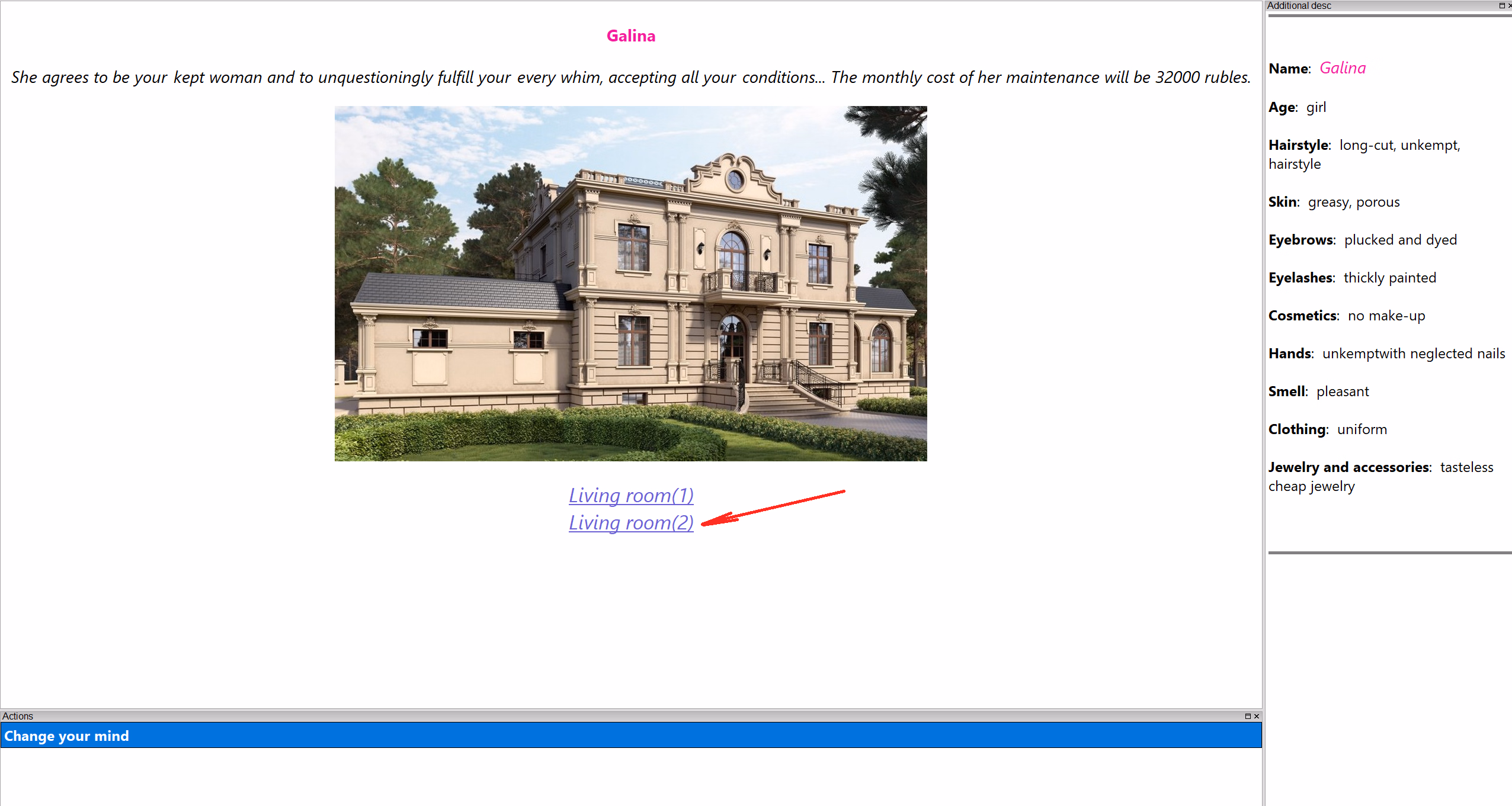Viewport: 1512px width, 806px height.
Task: Follow the Living room(2) link
Action: point(631,522)
